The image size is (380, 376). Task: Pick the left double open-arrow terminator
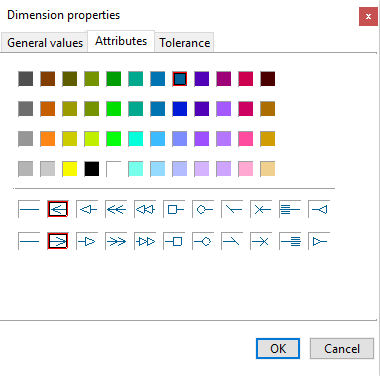[x=116, y=209]
